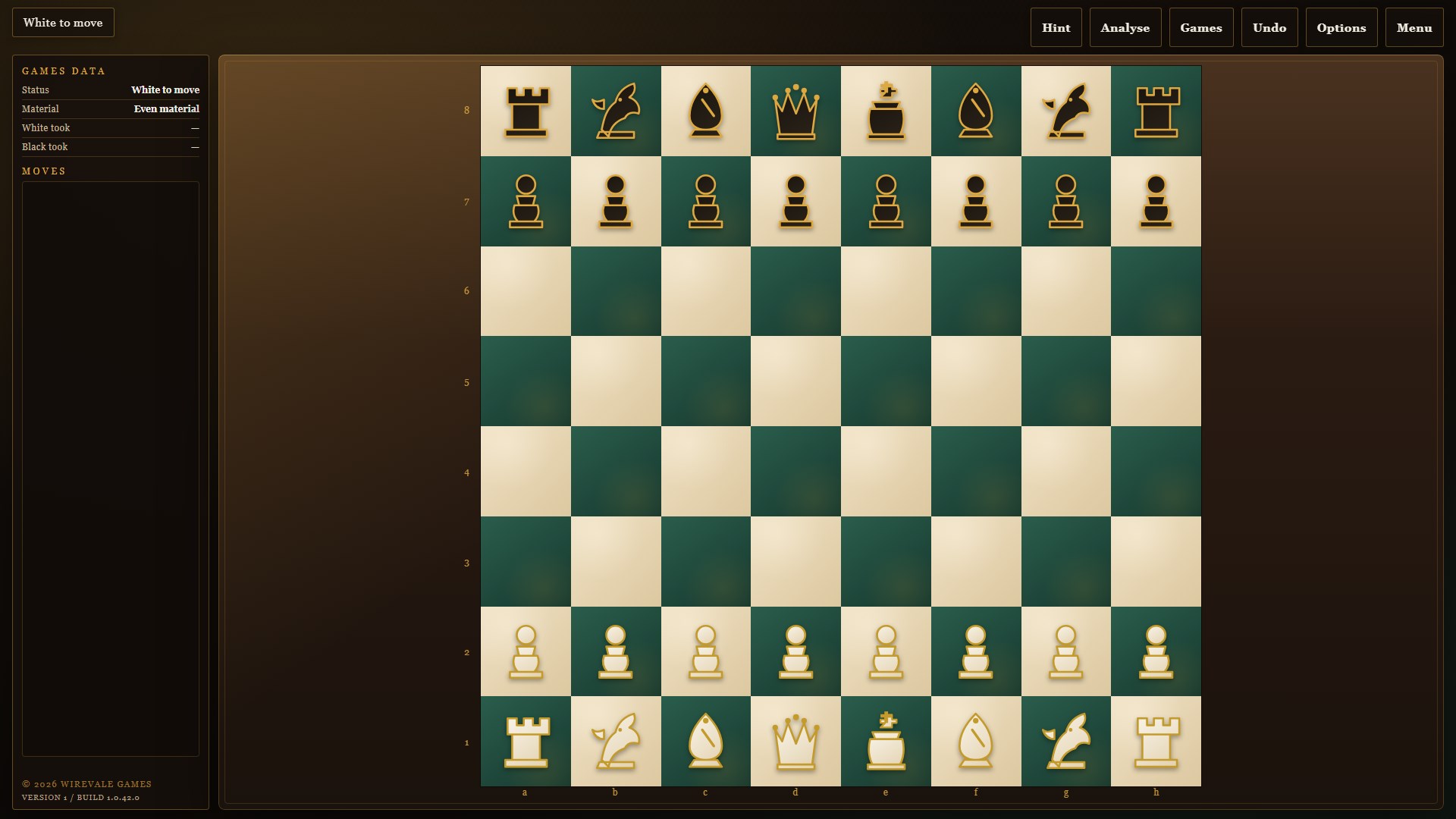Select the black rook on a8
This screenshot has height=819, width=1456.
coord(526,111)
